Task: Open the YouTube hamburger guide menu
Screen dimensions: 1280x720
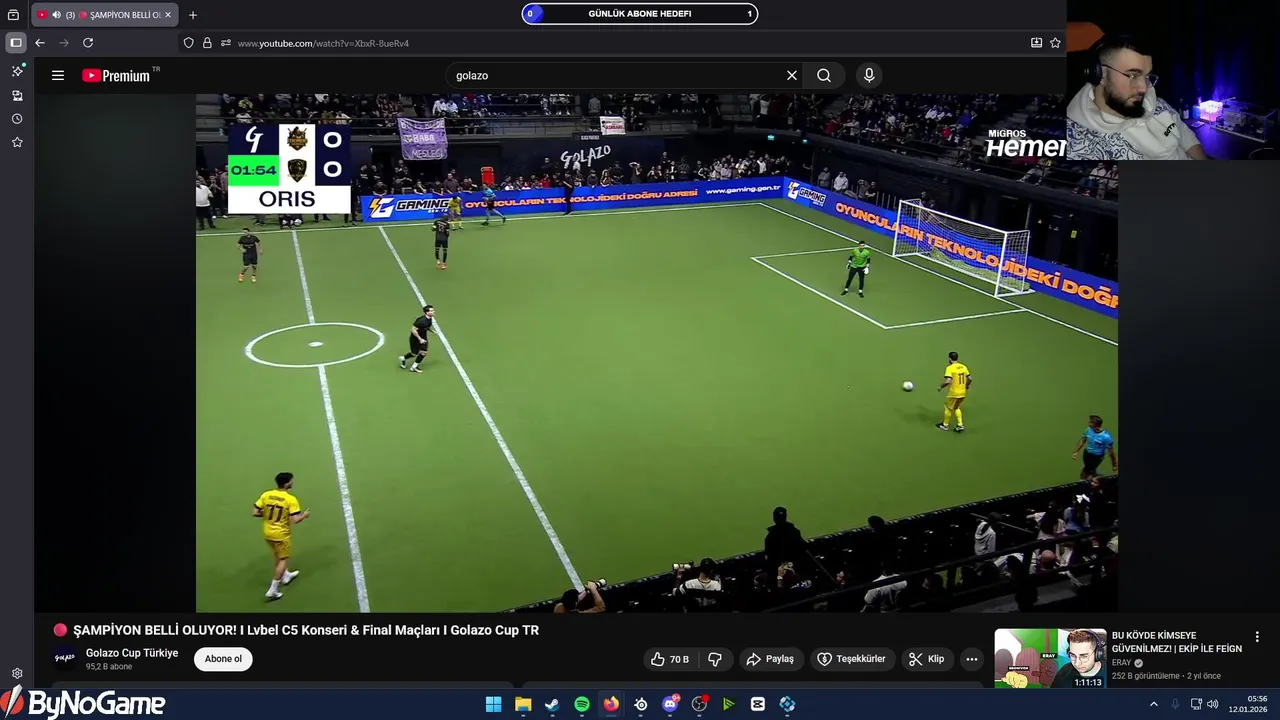Action: pyautogui.click(x=58, y=75)
